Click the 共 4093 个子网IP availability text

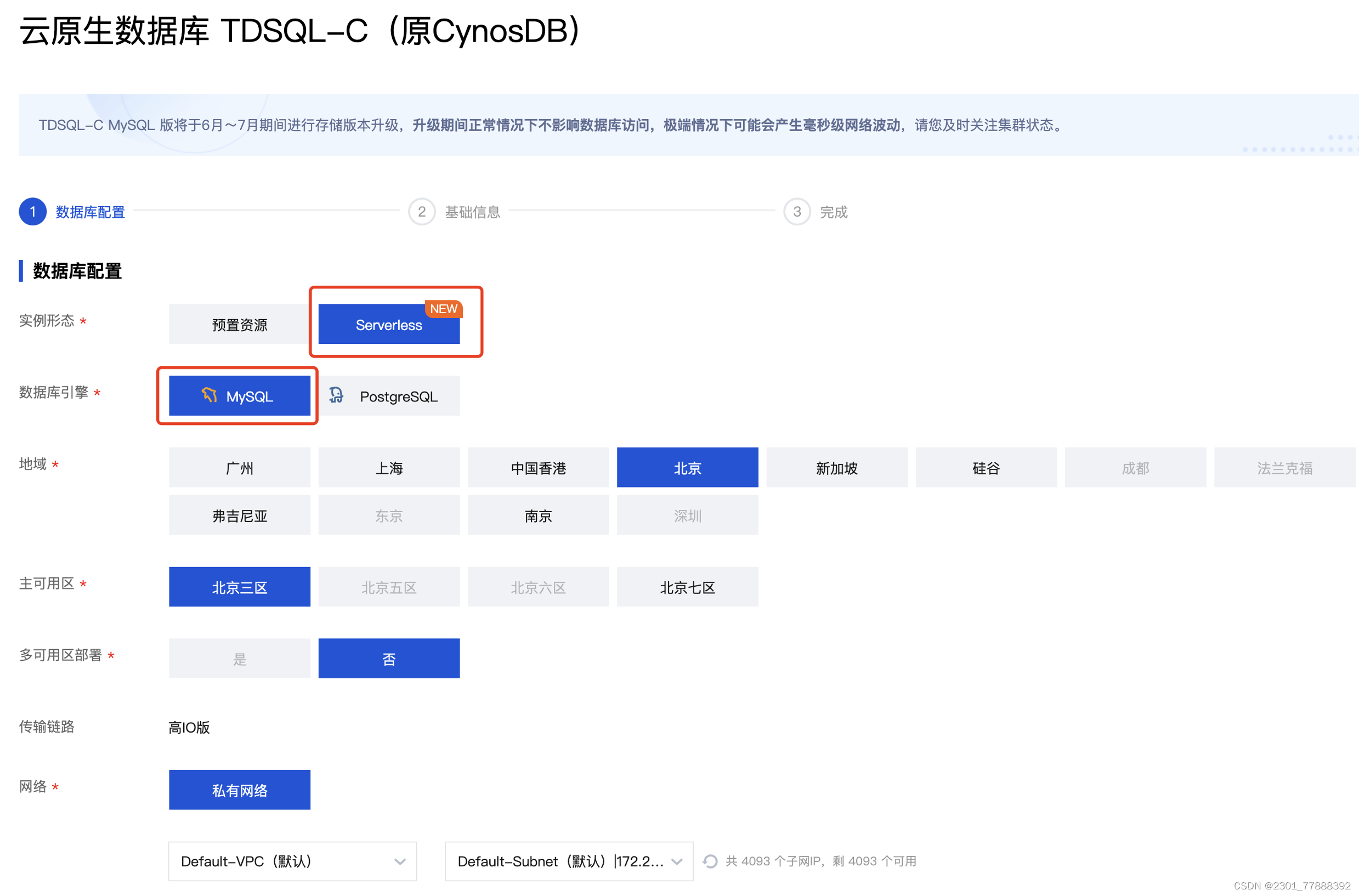point(820,861)
